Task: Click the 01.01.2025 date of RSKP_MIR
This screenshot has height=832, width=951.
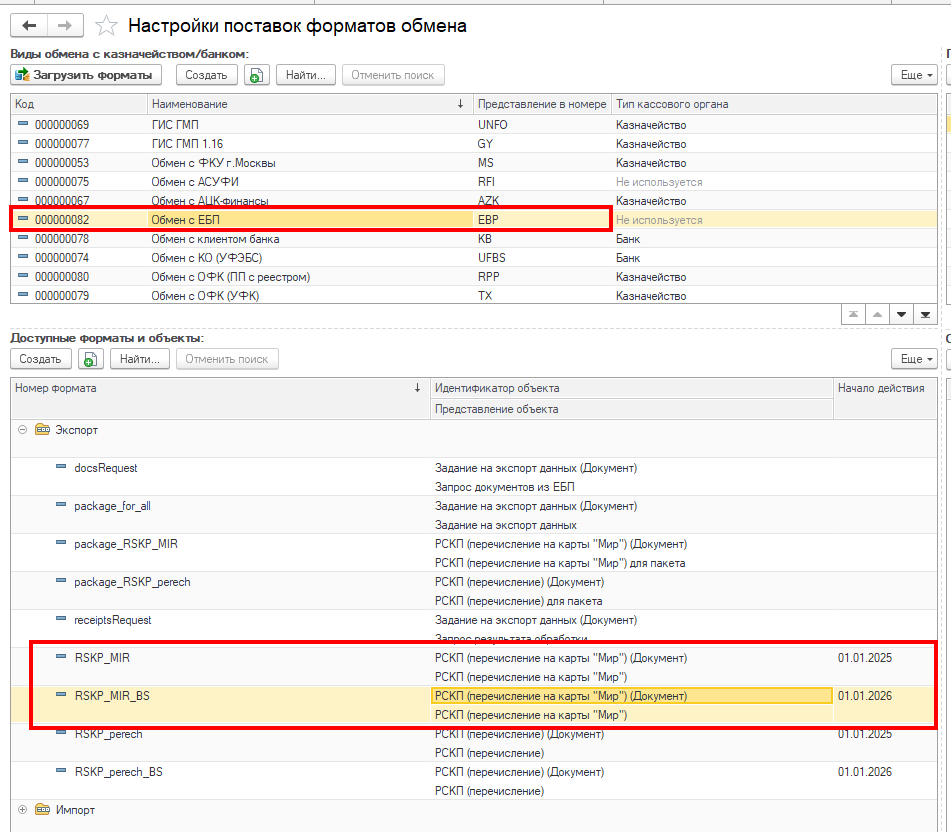Action: pyautogui.click(x=865, y=658)
